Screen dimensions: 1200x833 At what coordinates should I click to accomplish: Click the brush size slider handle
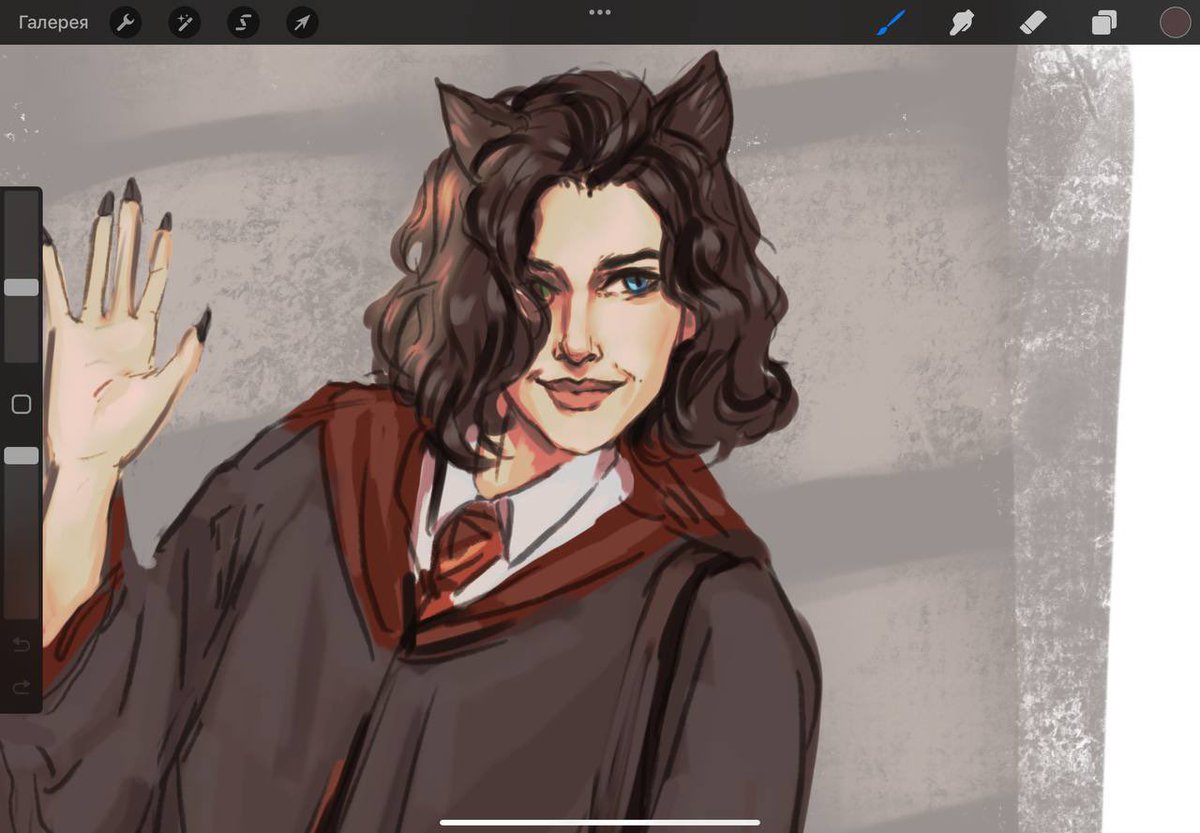pyautogui.click(x=21, y=287)
